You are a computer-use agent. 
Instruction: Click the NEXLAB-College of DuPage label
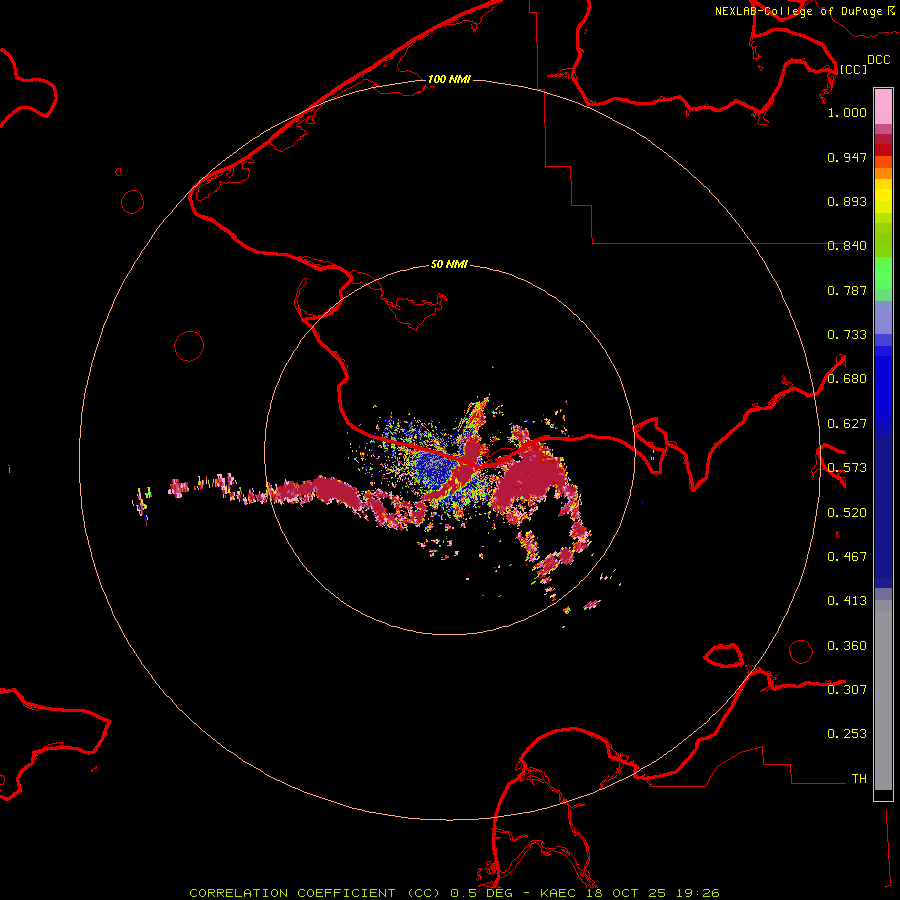coord(799,11)
